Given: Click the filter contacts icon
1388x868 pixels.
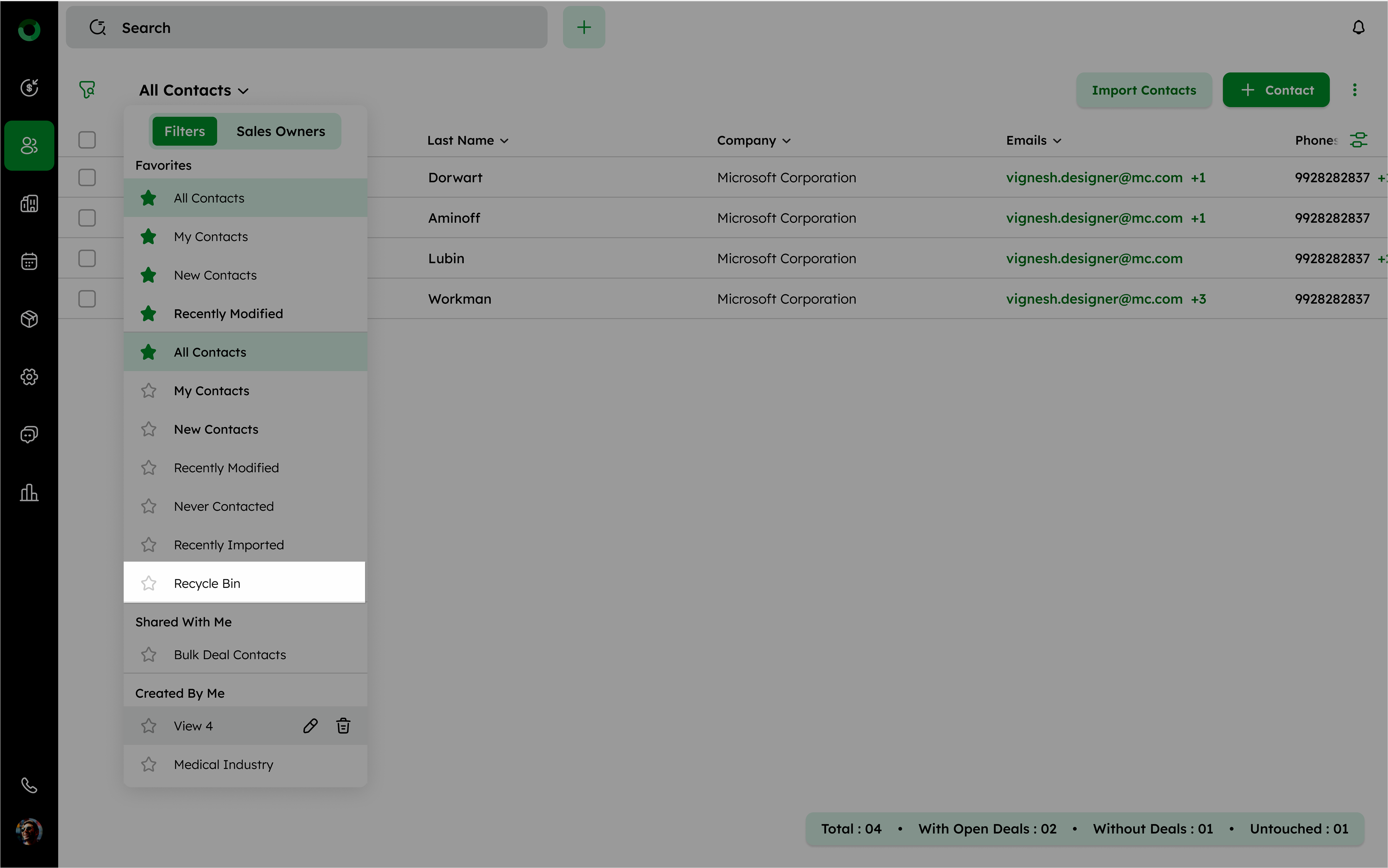Looking at the screenshot, I should tap(87, 89).
